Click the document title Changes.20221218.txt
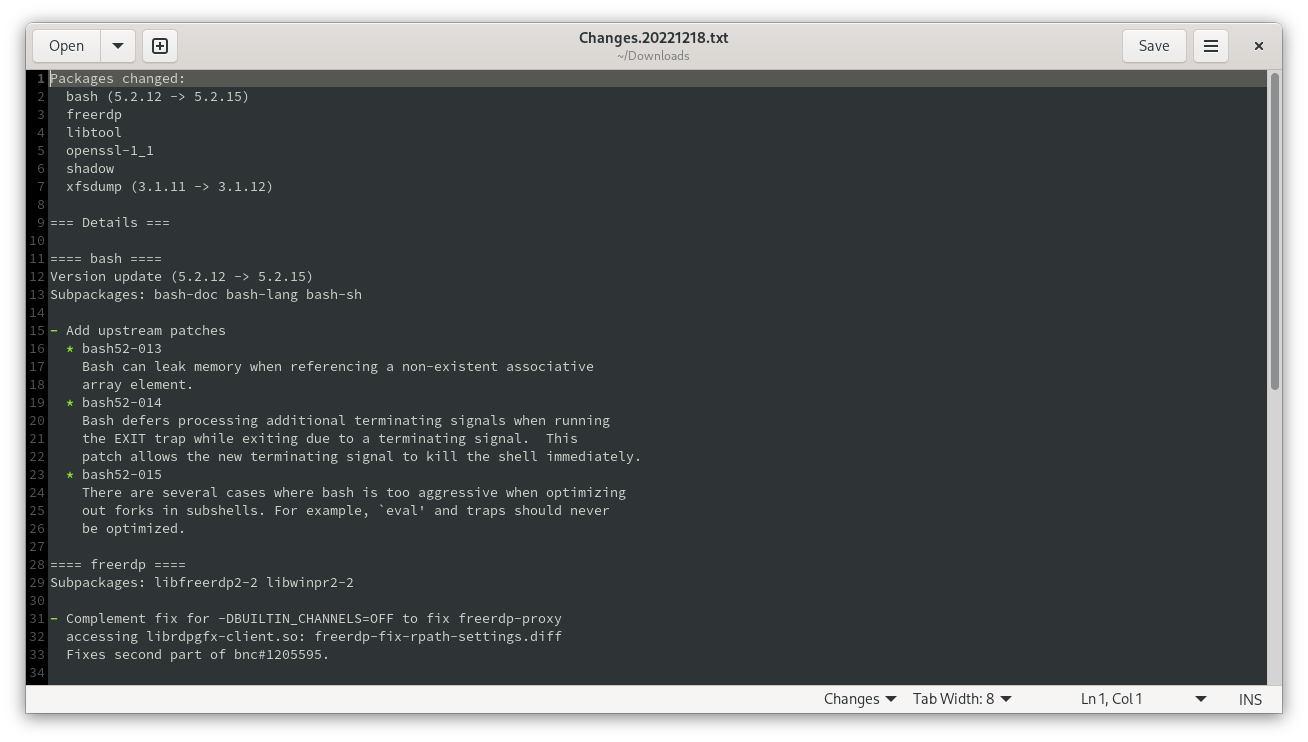Screen dimensions: 1308x742 click(653, 37)
